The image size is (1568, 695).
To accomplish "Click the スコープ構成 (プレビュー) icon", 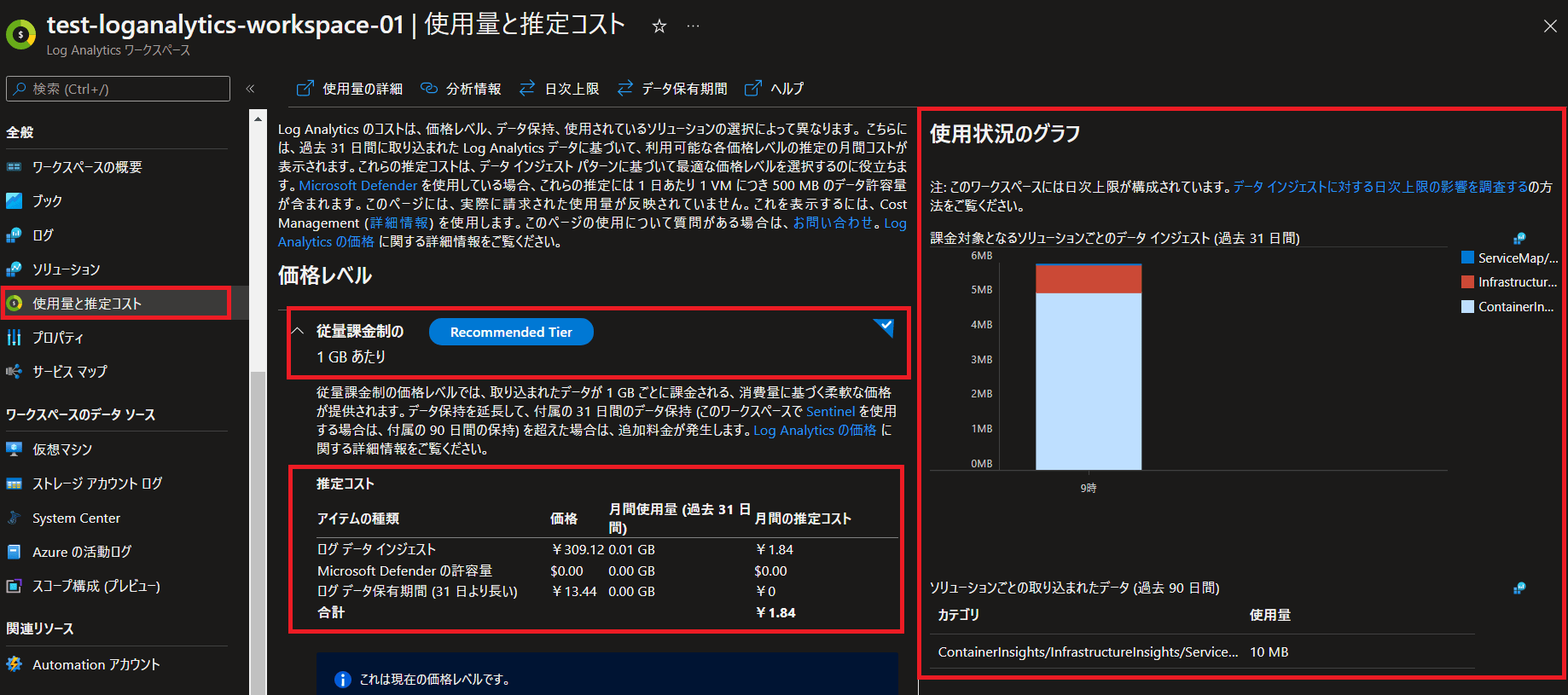I will click(15, 586).
